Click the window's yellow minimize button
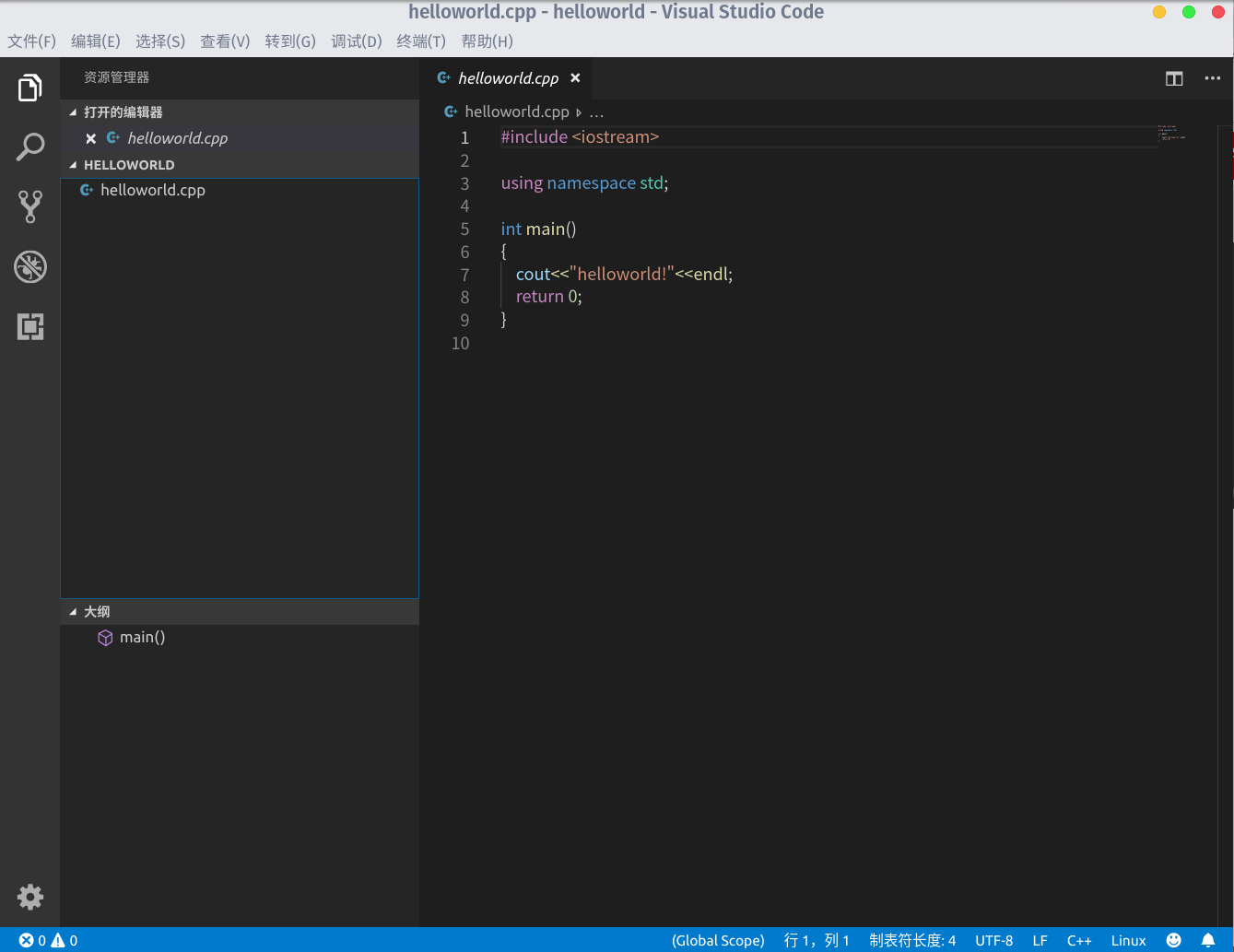The image size is (1234, 952). click(x=1159, y=12)
